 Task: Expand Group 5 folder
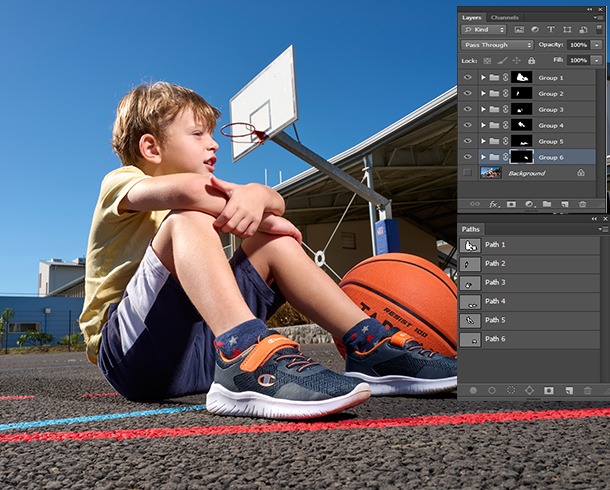point(483,141)
